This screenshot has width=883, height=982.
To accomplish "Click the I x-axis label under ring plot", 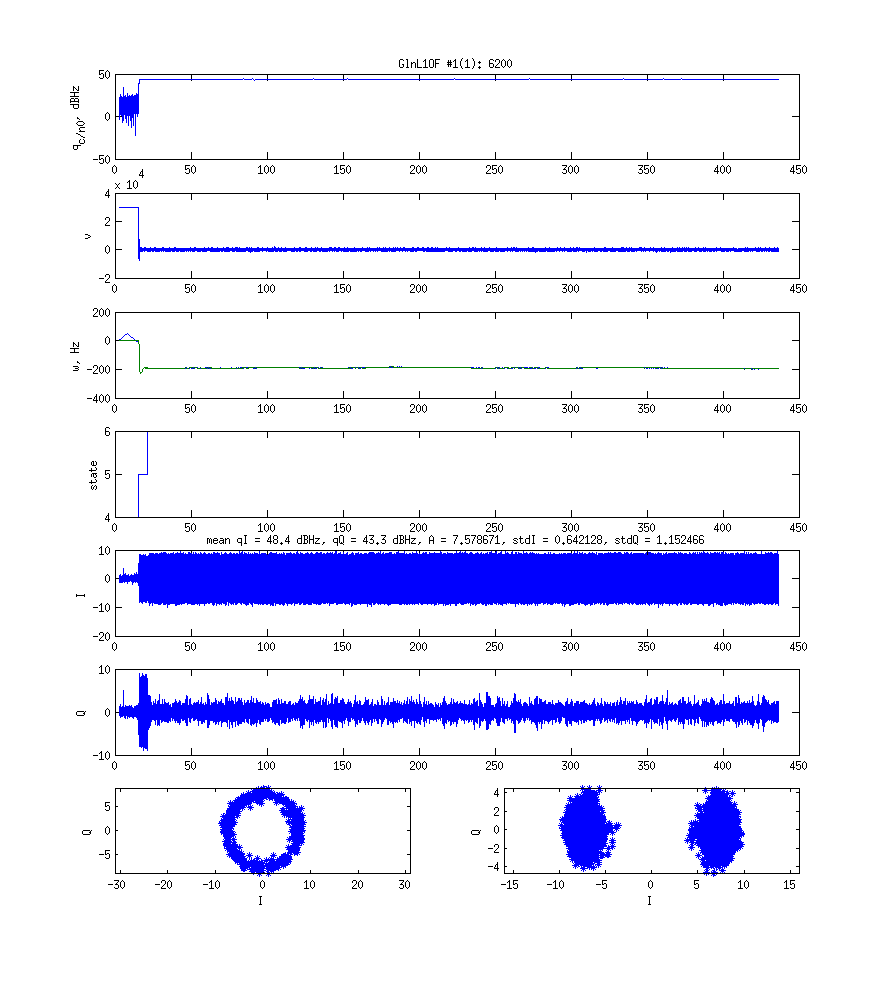I will (x=262, y=900).
